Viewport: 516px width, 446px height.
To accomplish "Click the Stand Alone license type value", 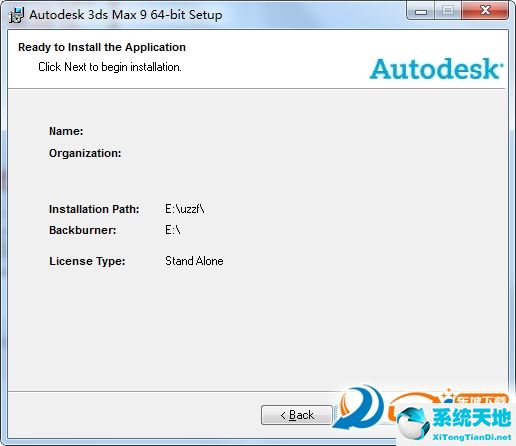I will tap(194, 261).
